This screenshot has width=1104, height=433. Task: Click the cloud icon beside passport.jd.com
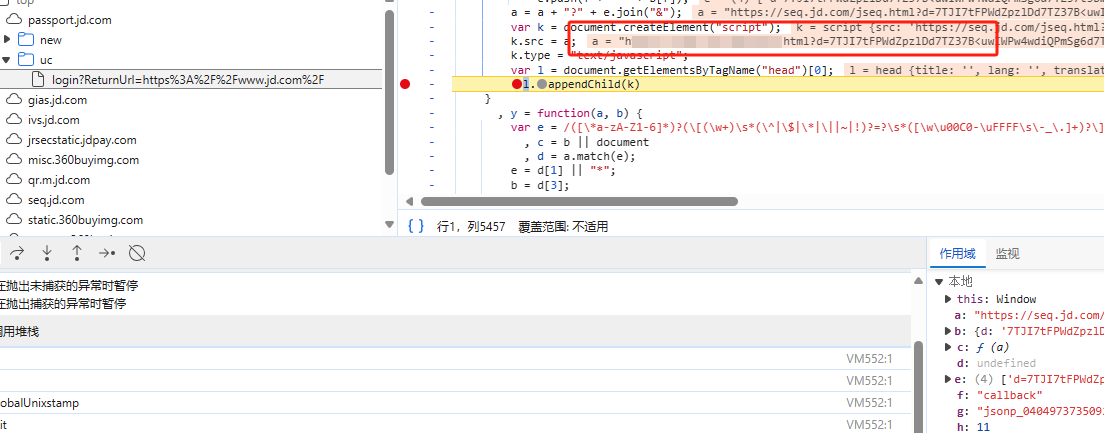coord(15,20)
